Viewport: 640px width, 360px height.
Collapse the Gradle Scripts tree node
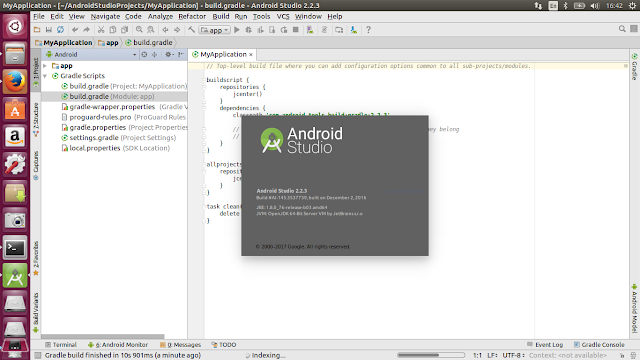pos(45,76)
